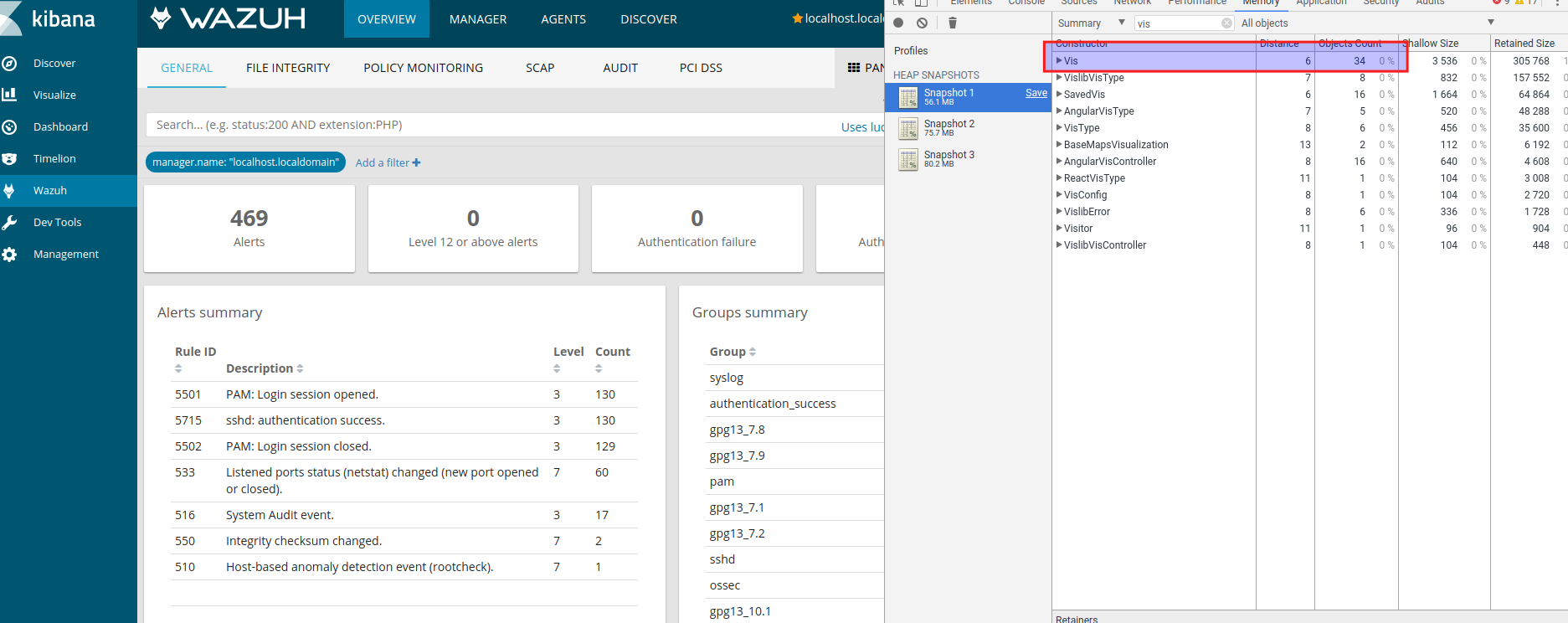Image resolution: width=1568 pixels, height=623 pixels.
Task: Click the Wazuh logo in the header
Action: click(x=228, y=18)
